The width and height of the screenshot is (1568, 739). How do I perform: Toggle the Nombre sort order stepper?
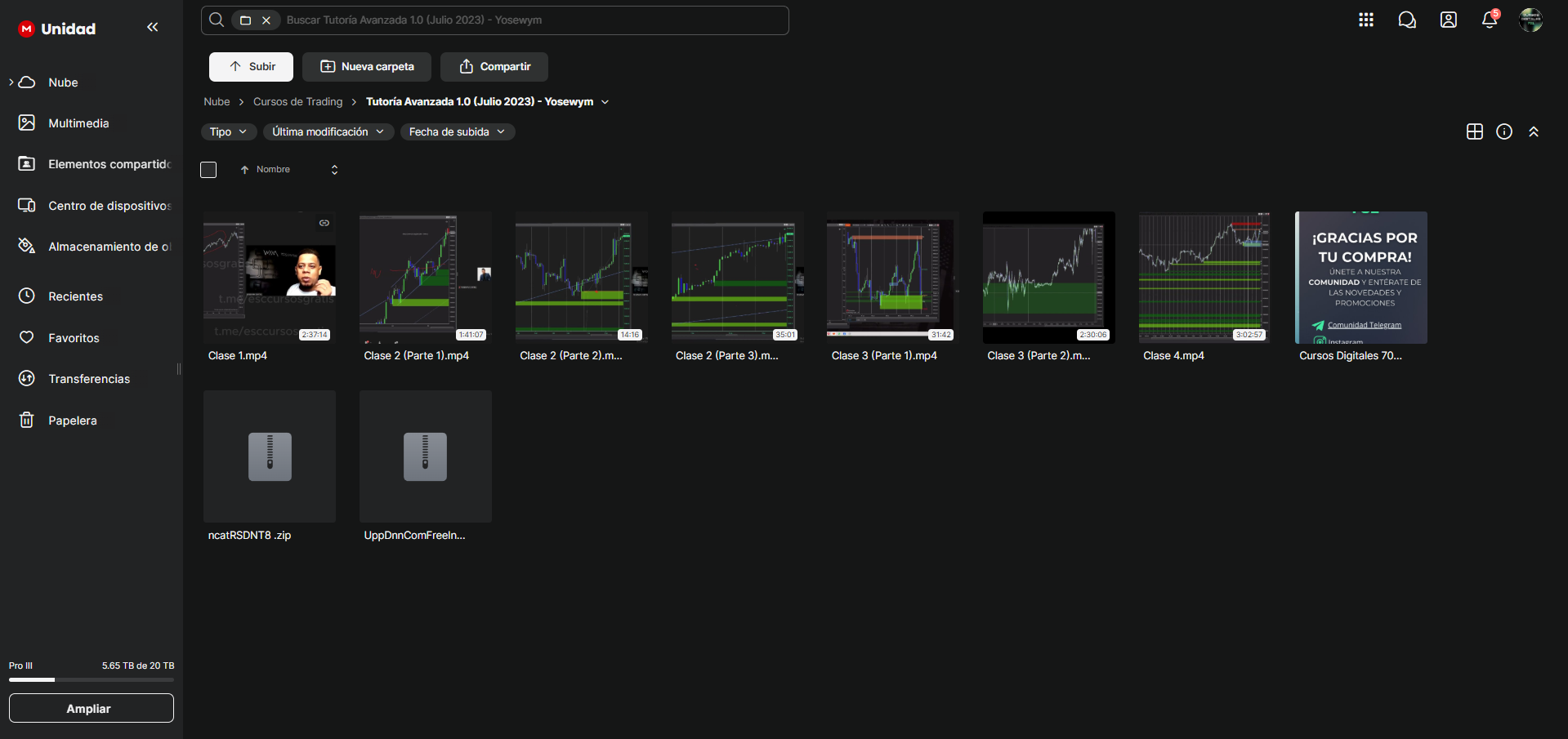(334, 170)
